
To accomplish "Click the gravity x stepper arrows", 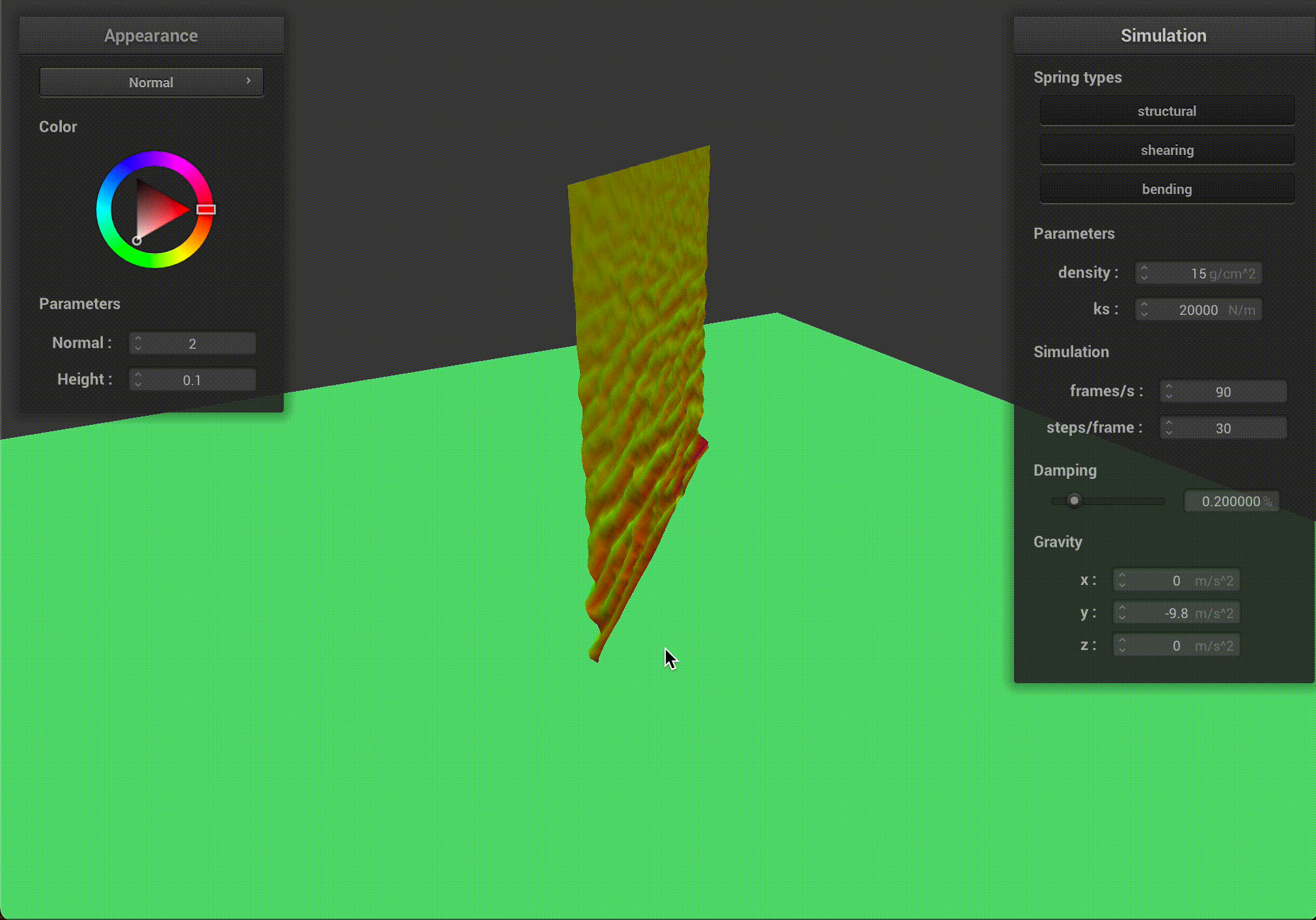I will 1122,580.
